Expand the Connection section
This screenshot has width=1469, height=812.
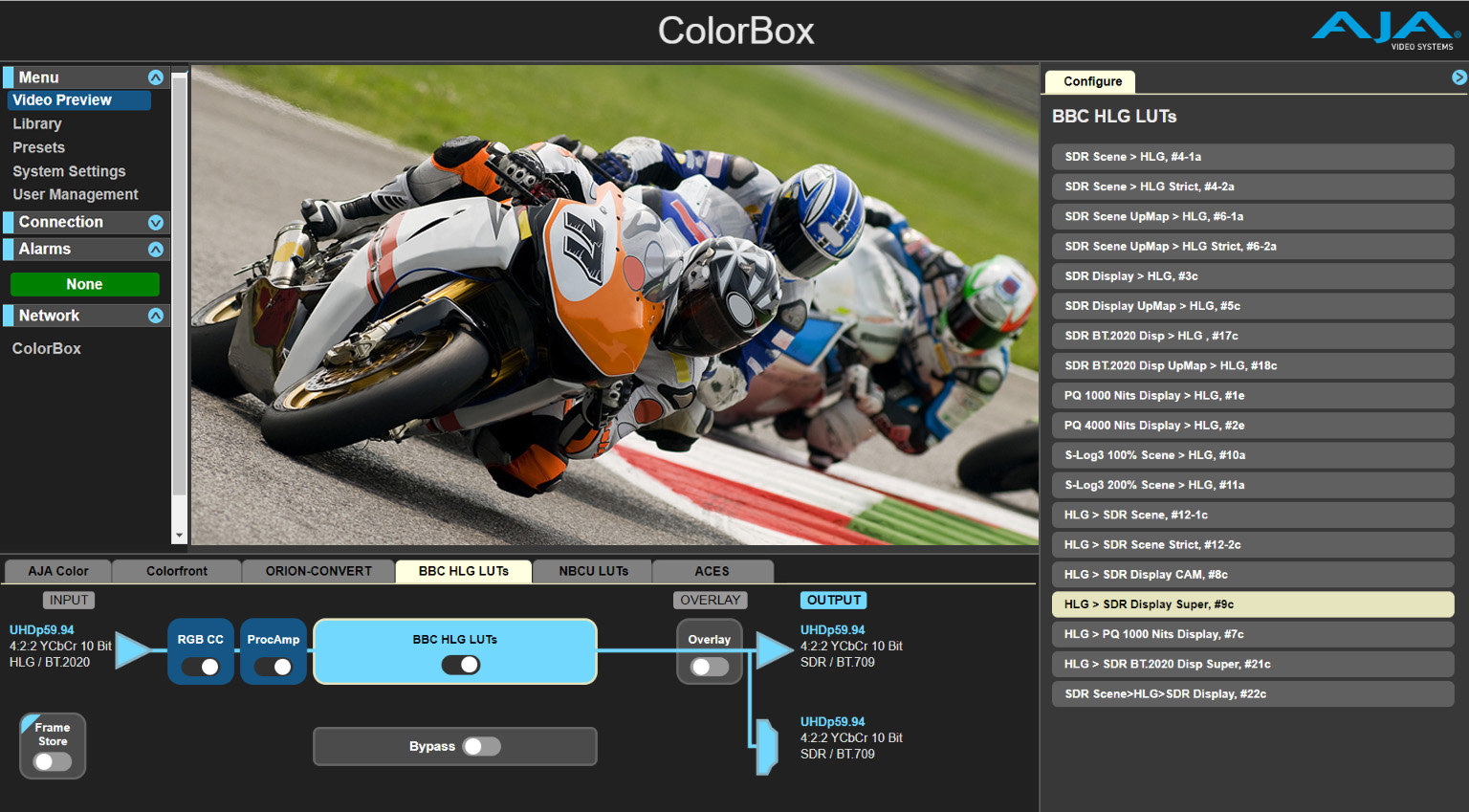pos(156,222)
